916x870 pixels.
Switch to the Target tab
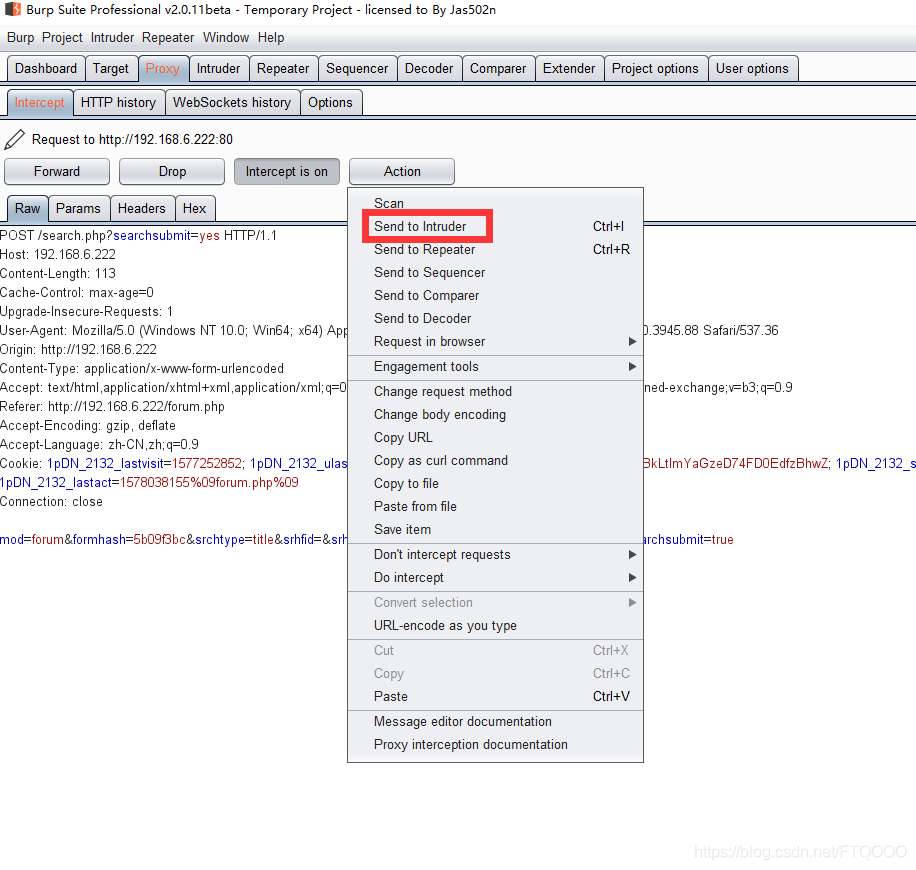[111, 69]
